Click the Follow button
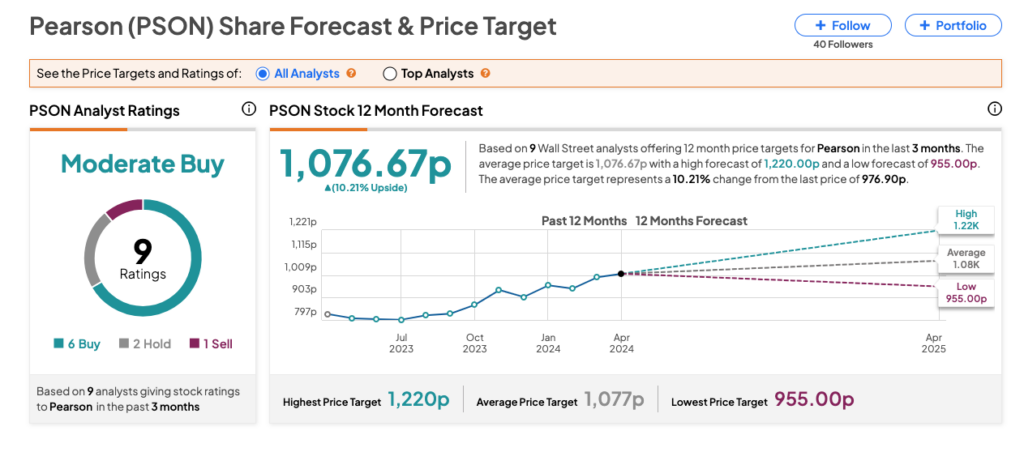 842,25
